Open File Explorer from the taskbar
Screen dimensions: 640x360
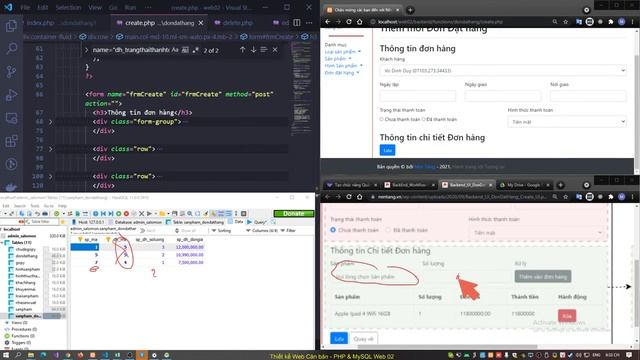tap(31, 355)
